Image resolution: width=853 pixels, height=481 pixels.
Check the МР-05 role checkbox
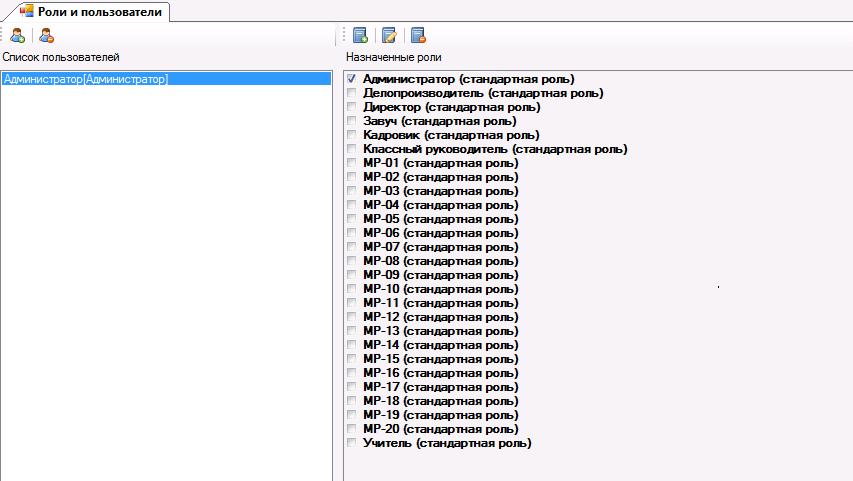tap(351, 219)
